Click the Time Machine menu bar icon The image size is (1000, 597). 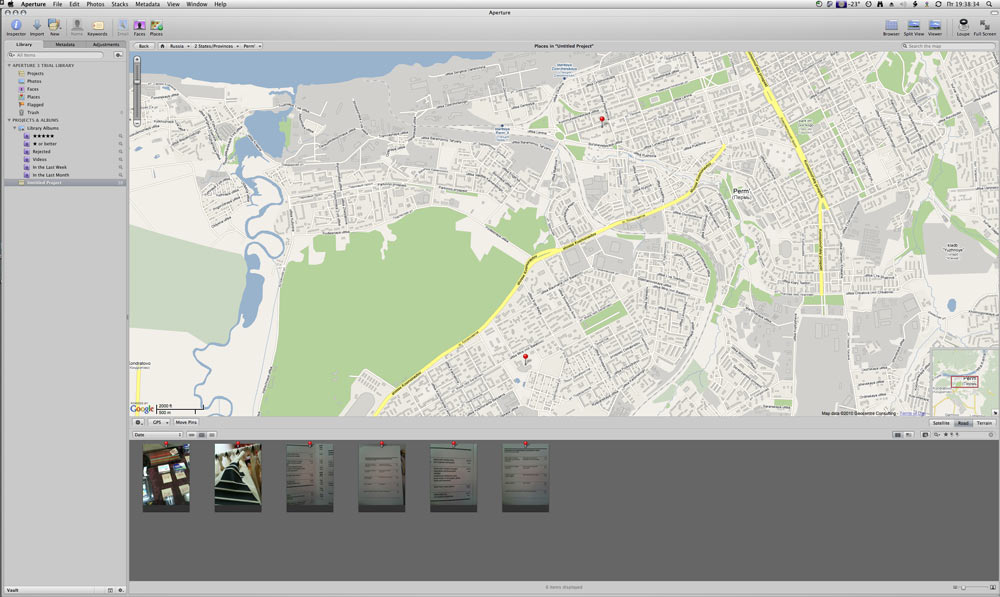point(868,4)
